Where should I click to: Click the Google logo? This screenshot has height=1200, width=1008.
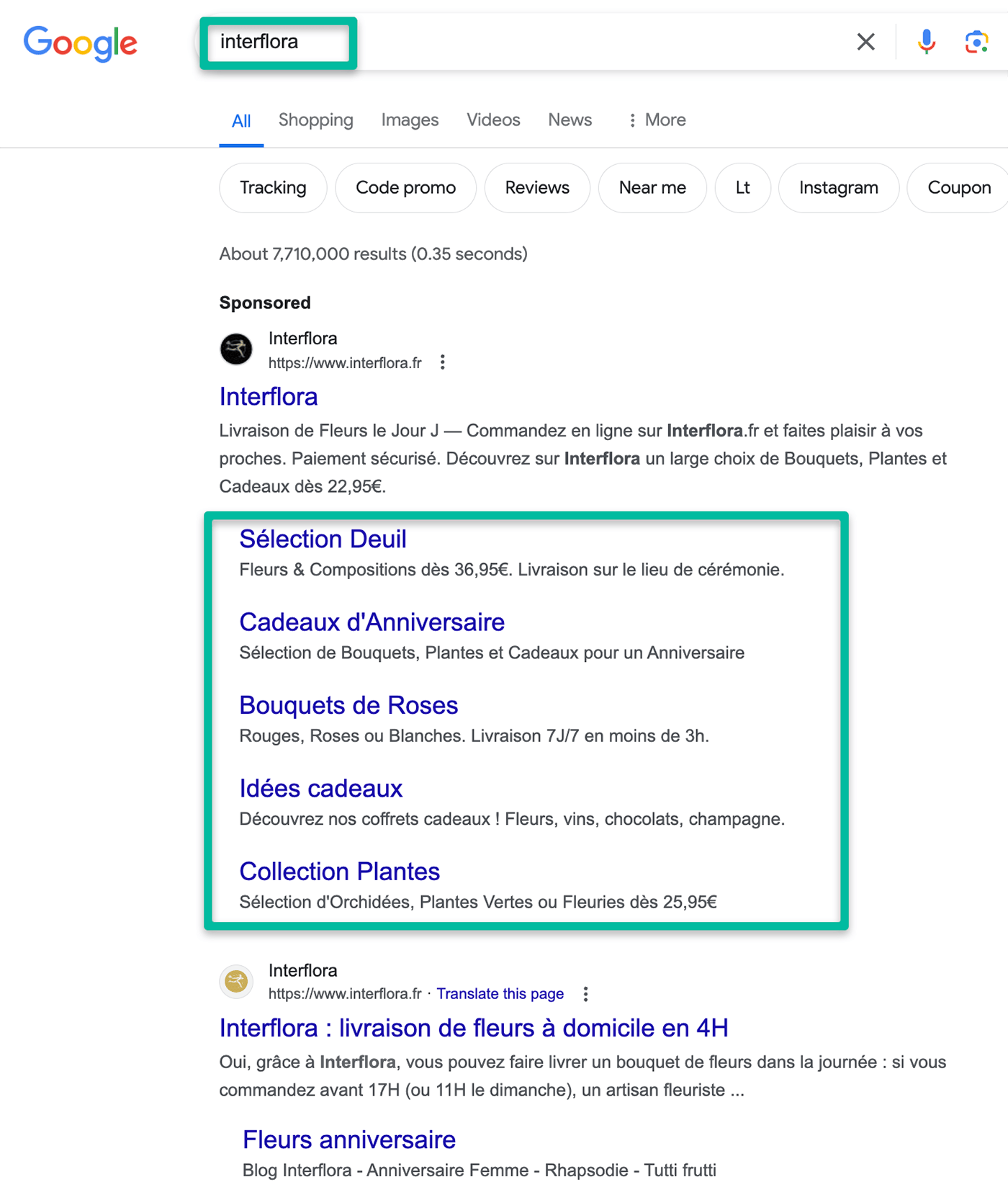coord(80,43)
